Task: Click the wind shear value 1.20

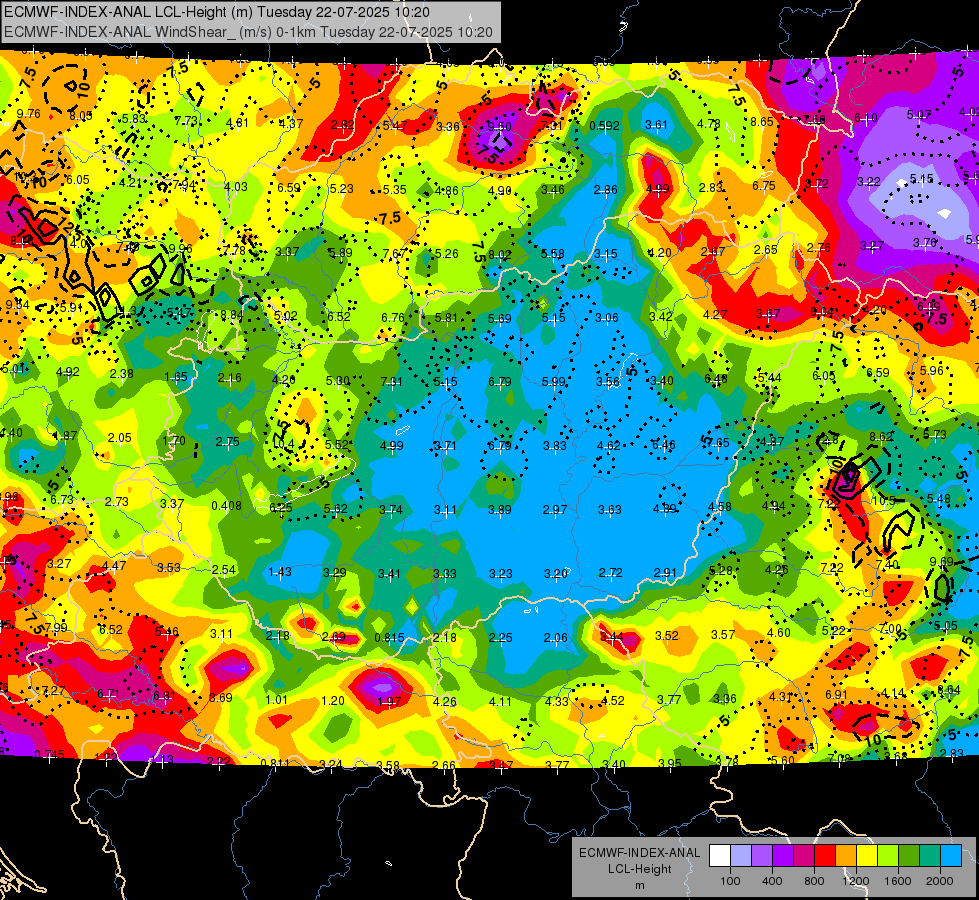Action: 333,701
